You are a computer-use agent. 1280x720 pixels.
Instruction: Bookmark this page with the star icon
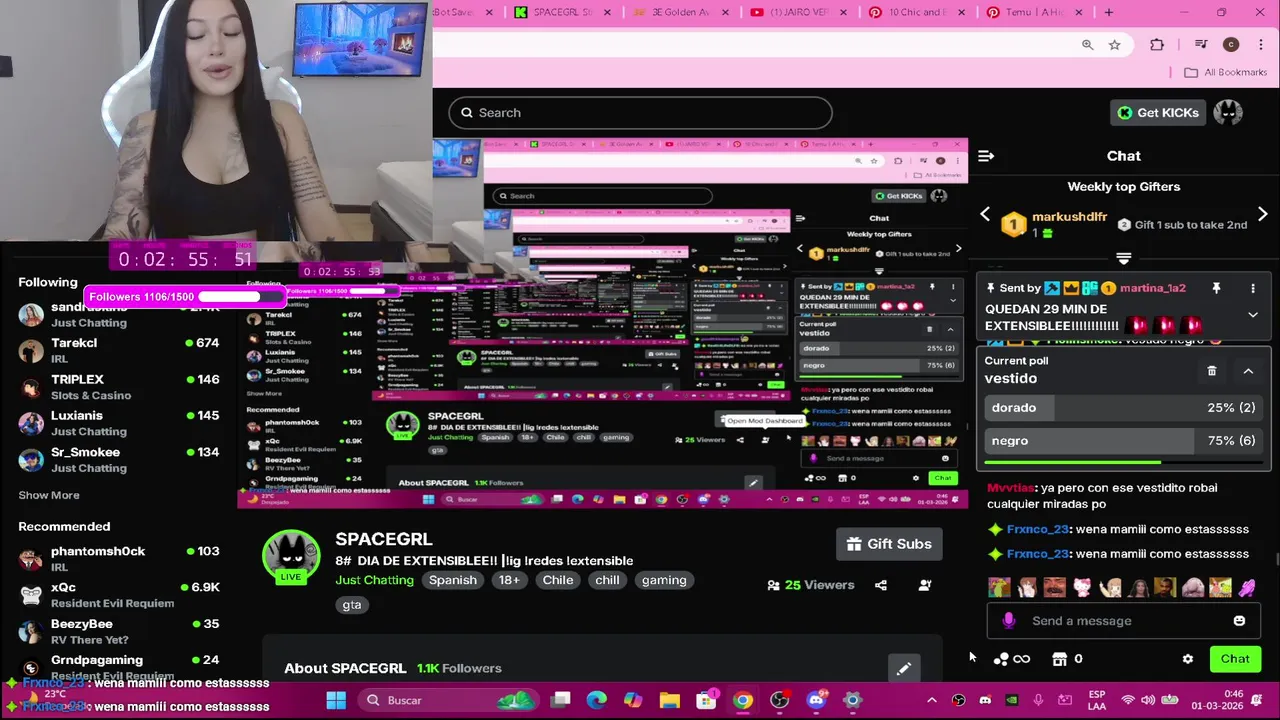point(1114,44)
